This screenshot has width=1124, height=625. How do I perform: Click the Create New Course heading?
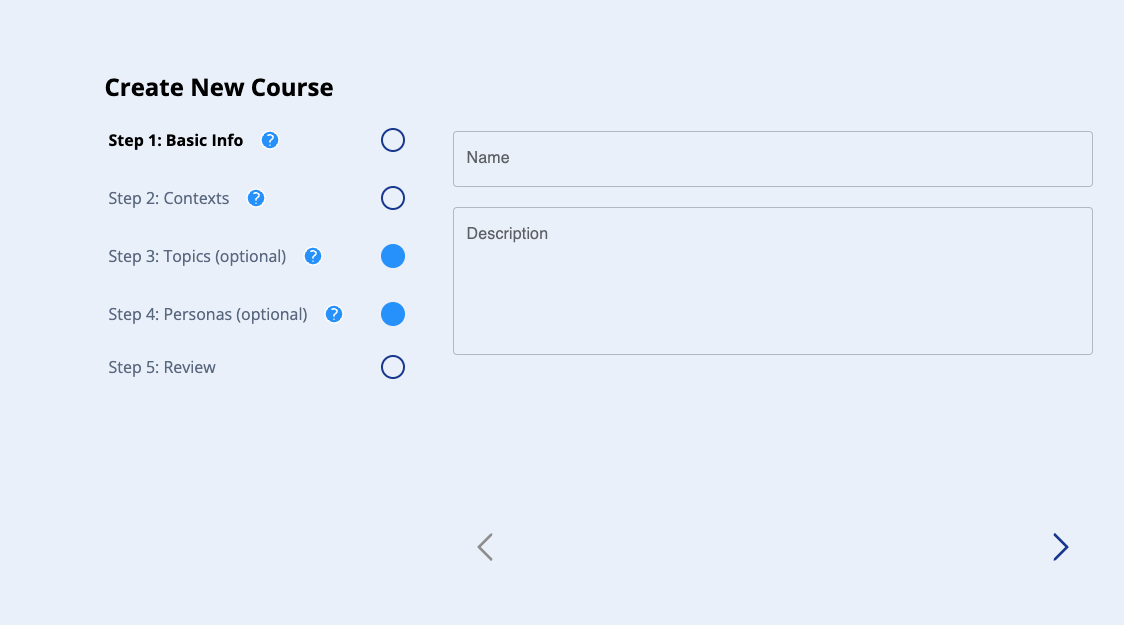(219, 88)
